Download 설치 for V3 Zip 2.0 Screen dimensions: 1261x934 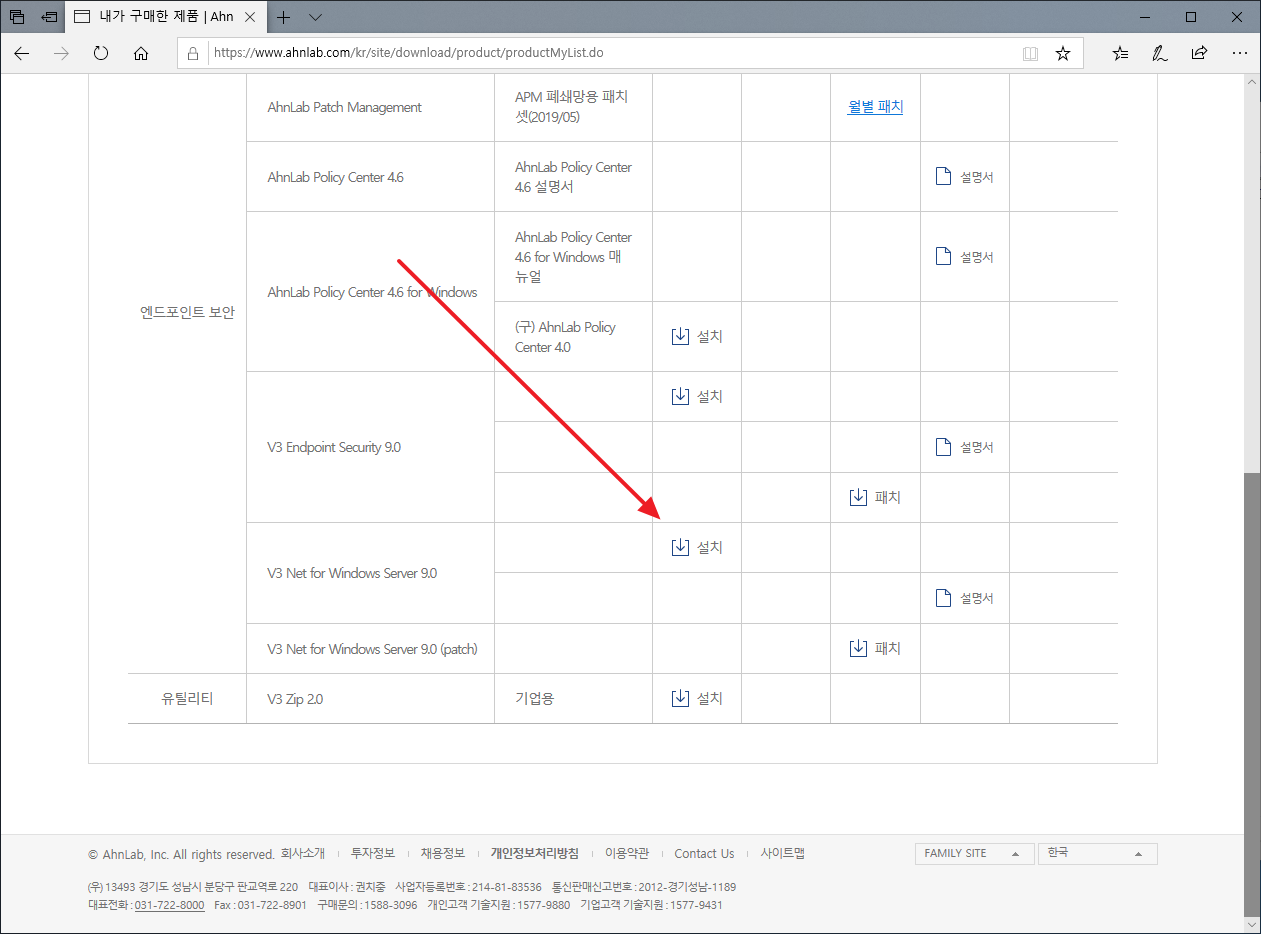pyautogui.click(x=697, y=699)
